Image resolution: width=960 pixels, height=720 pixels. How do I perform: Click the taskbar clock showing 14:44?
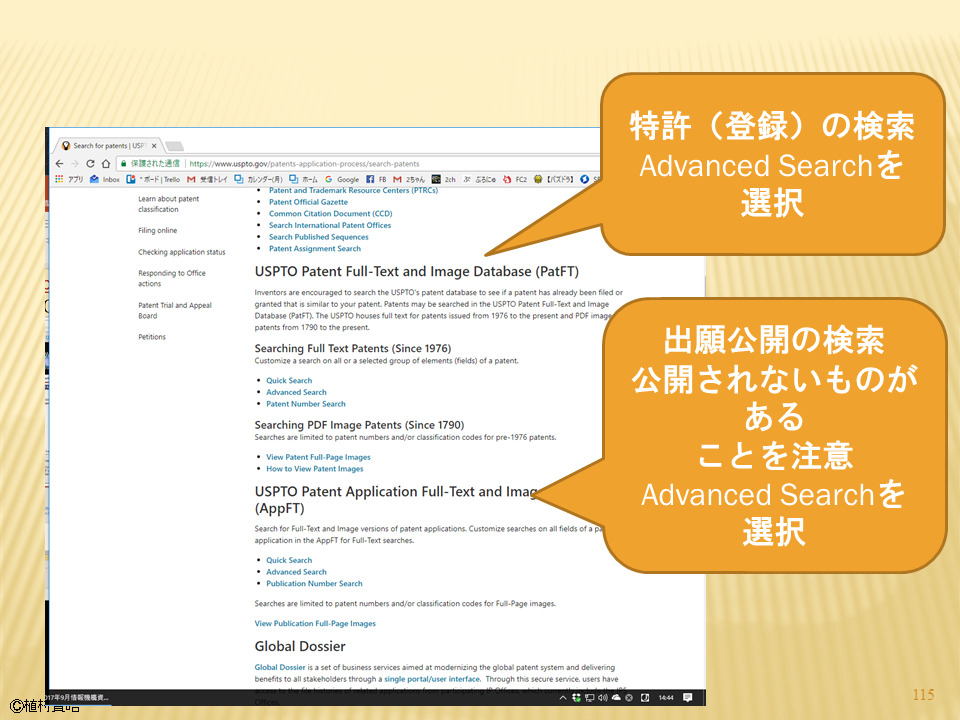coord(666,697)
